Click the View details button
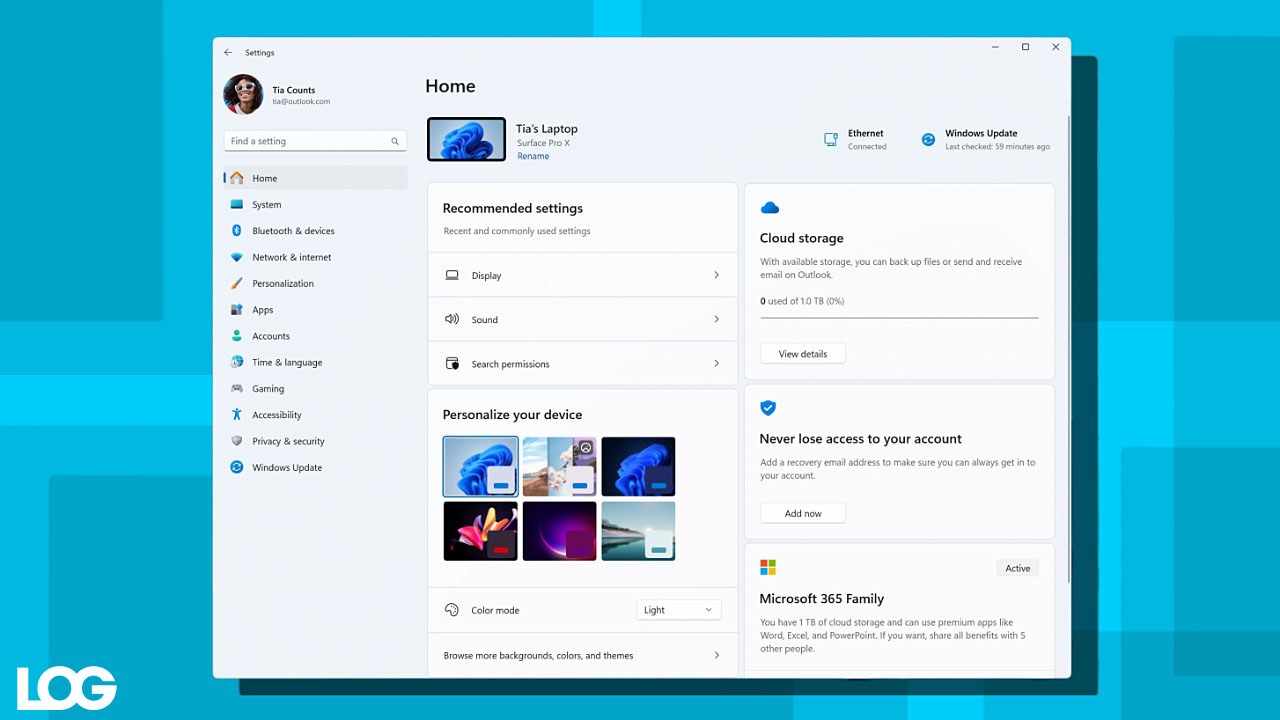 click(803, 354)
